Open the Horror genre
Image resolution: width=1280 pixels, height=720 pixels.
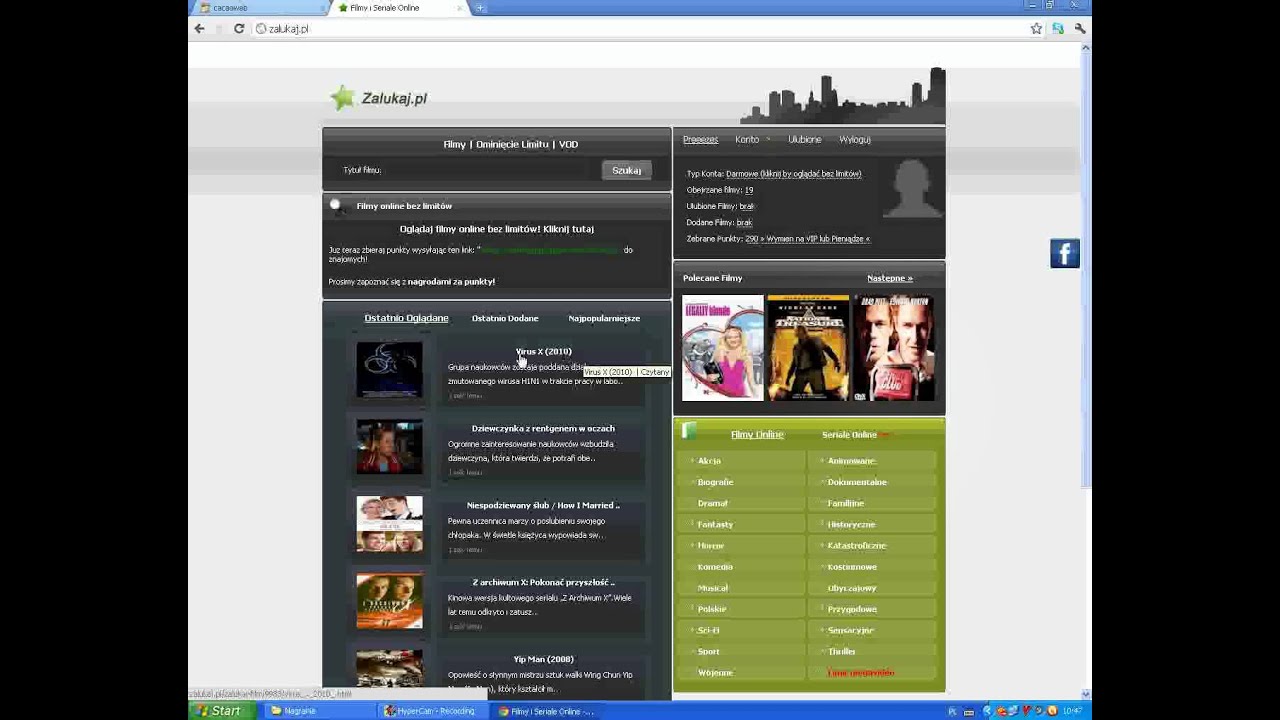click(x=710, y=546)
